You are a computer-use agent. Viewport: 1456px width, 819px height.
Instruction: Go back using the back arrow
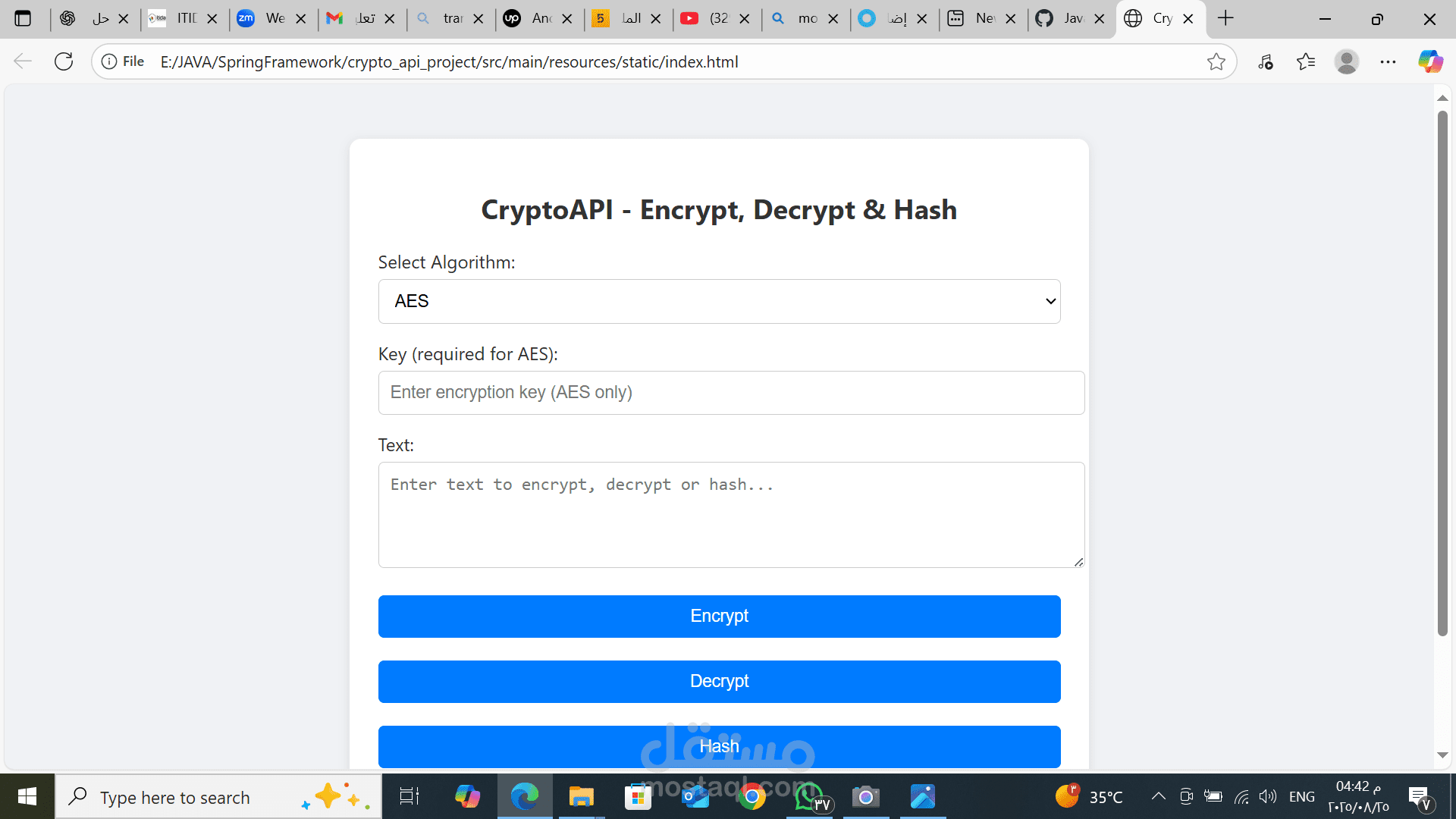pyautogui.click(x=23, y=61)
